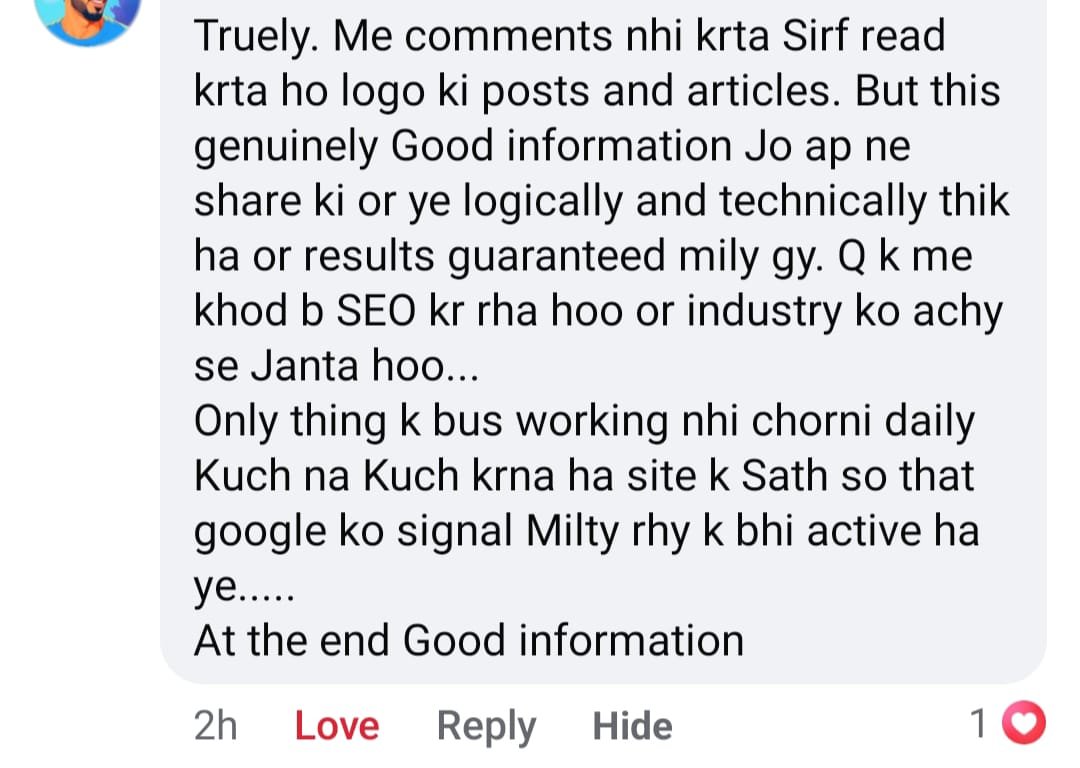
Task: Click the line starting share ki or ye
Action: (x=602, y=202)
